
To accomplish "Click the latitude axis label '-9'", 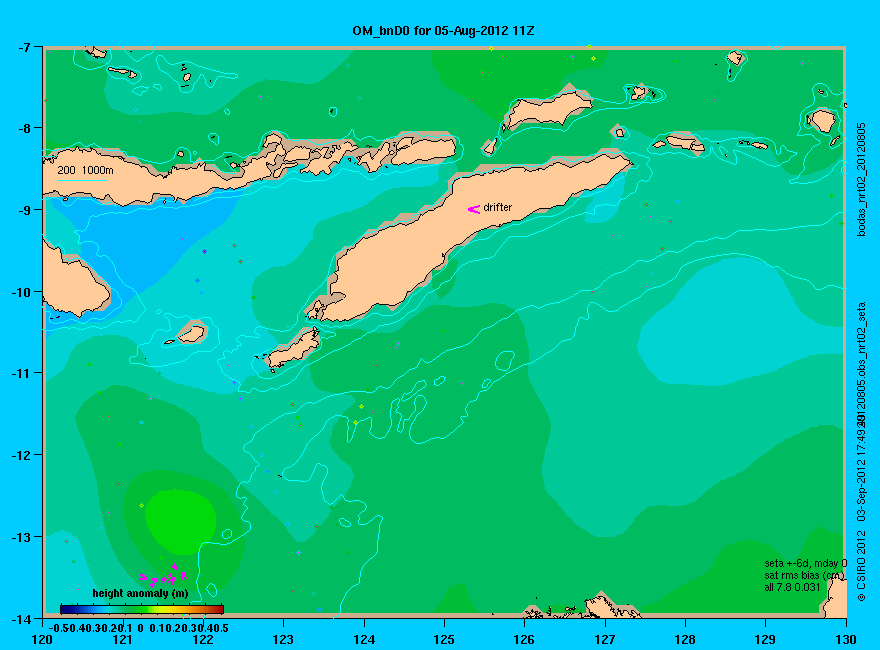I will (24, 210).
